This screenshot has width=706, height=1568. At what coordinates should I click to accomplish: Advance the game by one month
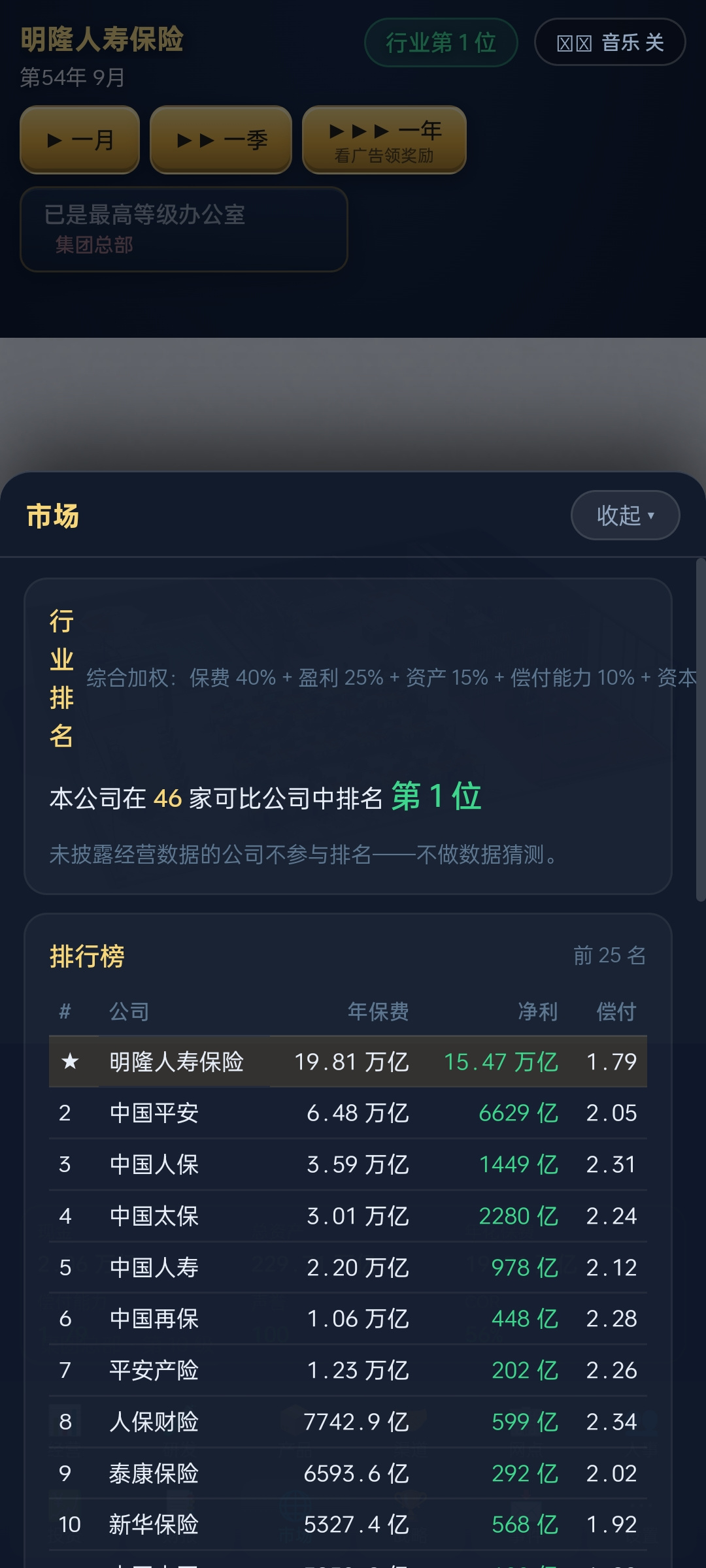point(80,139)
